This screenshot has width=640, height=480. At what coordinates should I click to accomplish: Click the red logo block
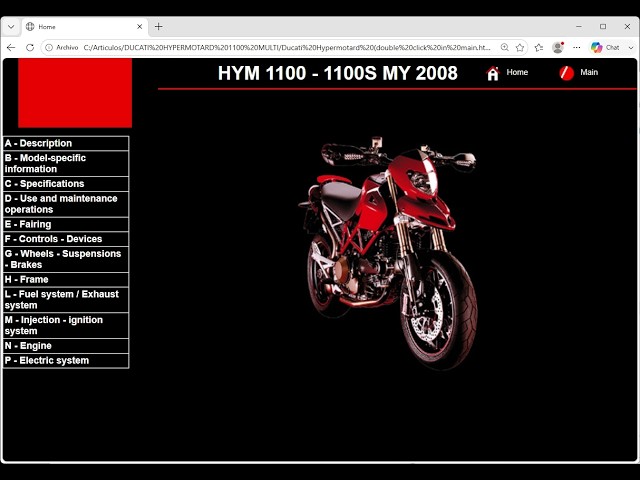tap(75, 93)
